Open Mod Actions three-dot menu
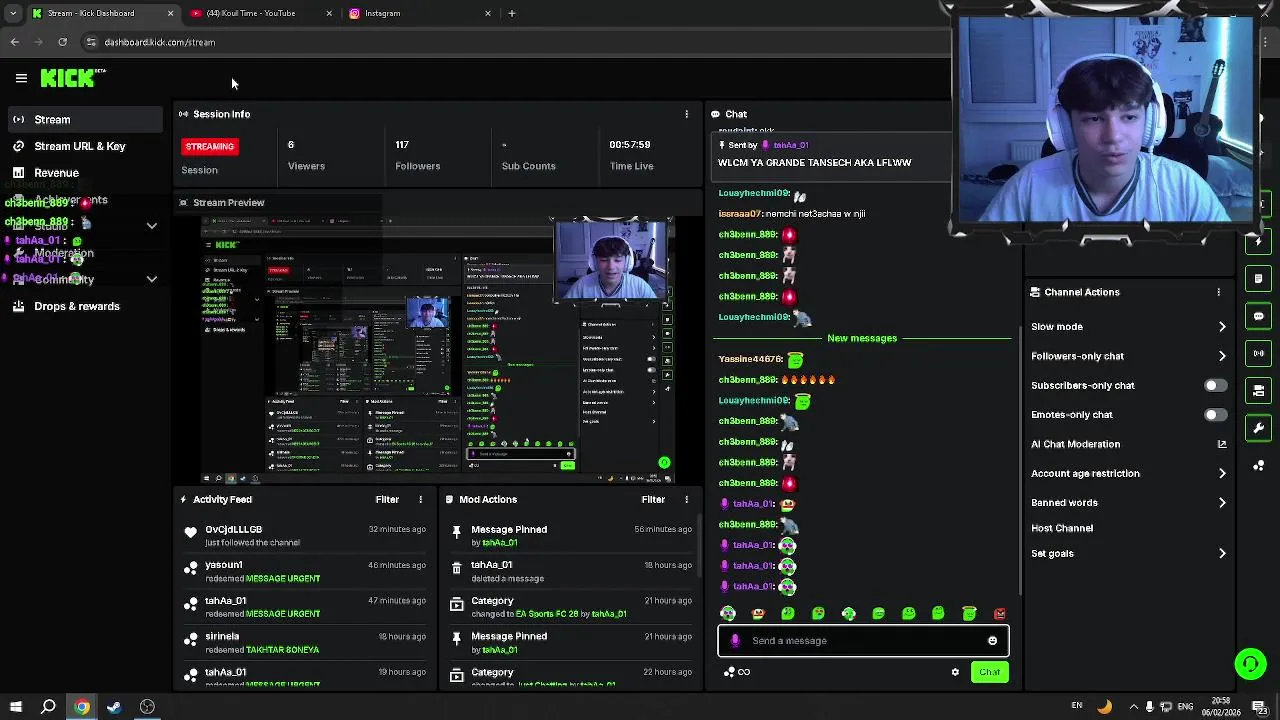Image resolution: width=1280 pixels, height=720 pixels. pyautogui.click(x=686, y=499)
